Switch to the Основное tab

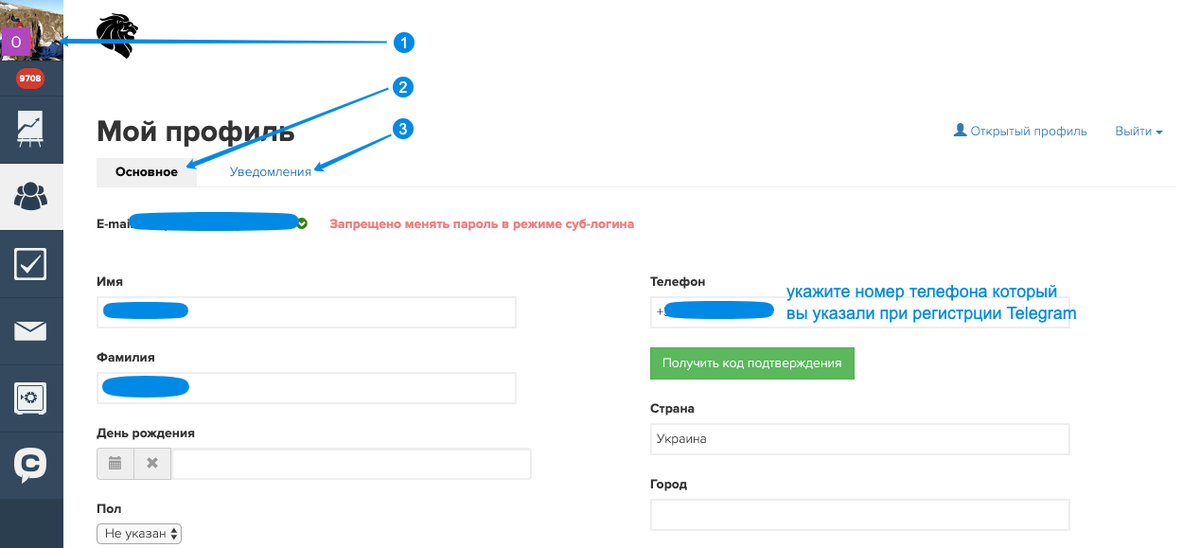coord(146,172)
